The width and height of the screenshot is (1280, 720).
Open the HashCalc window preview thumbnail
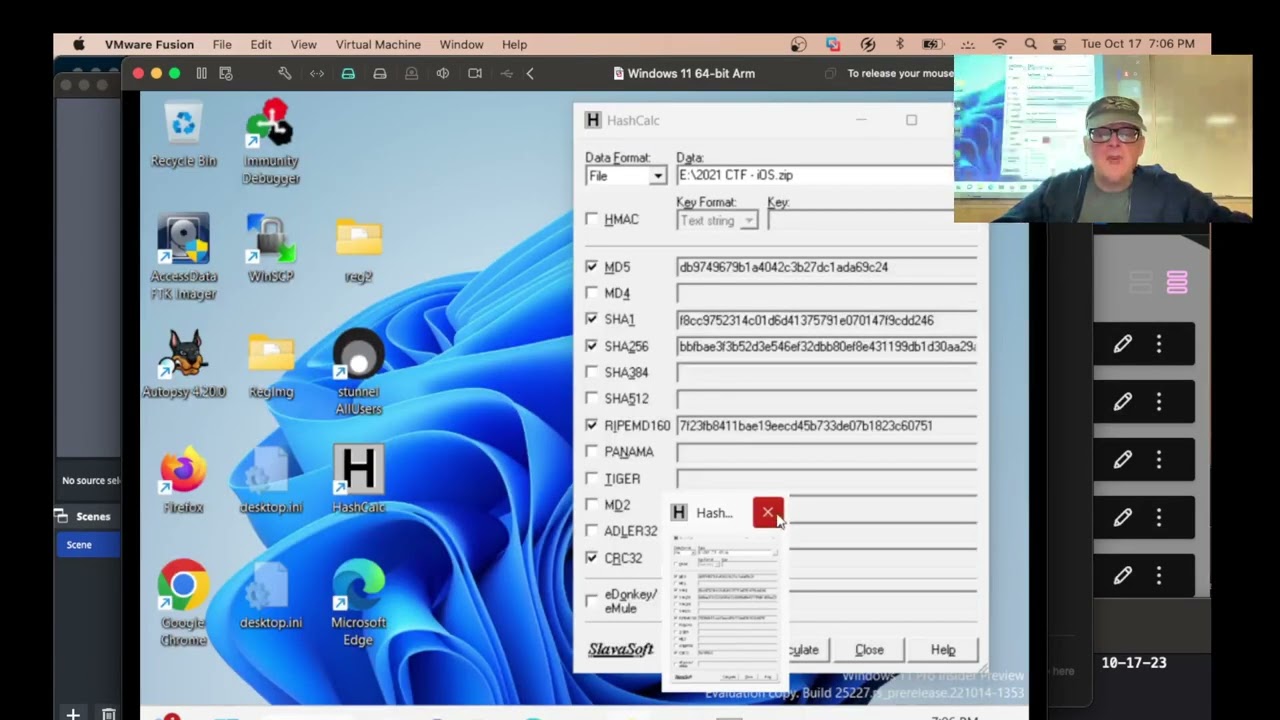point(726,611)
